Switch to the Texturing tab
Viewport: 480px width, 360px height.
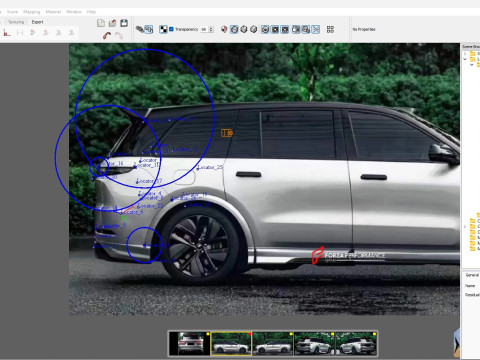pyautogui.click(x=16, y=22)
